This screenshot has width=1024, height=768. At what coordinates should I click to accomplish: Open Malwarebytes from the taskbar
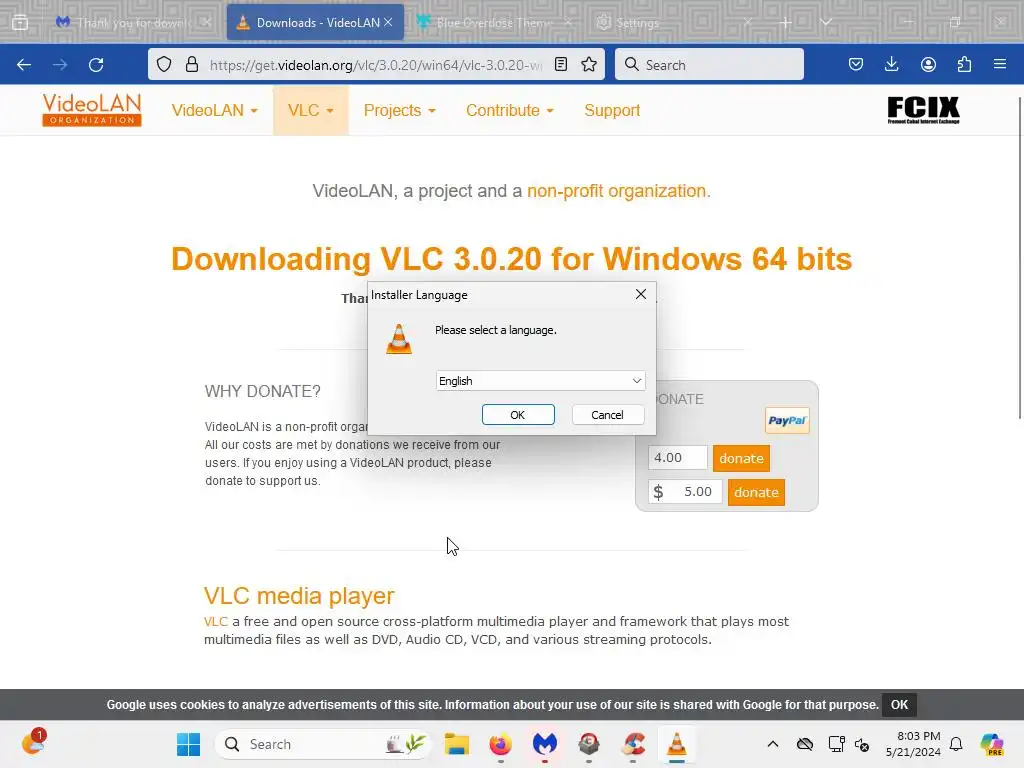pos(545,744)
